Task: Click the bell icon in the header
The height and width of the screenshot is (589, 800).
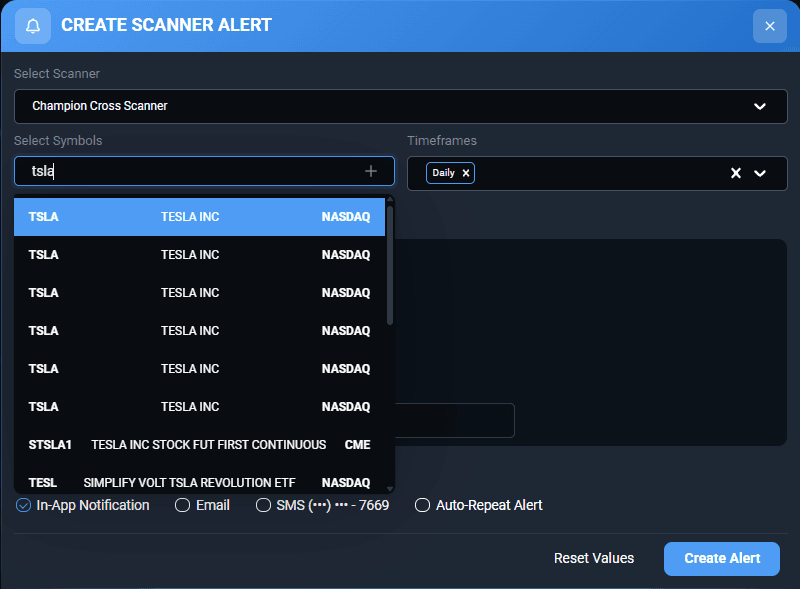Action: click(x=33, y=26)
